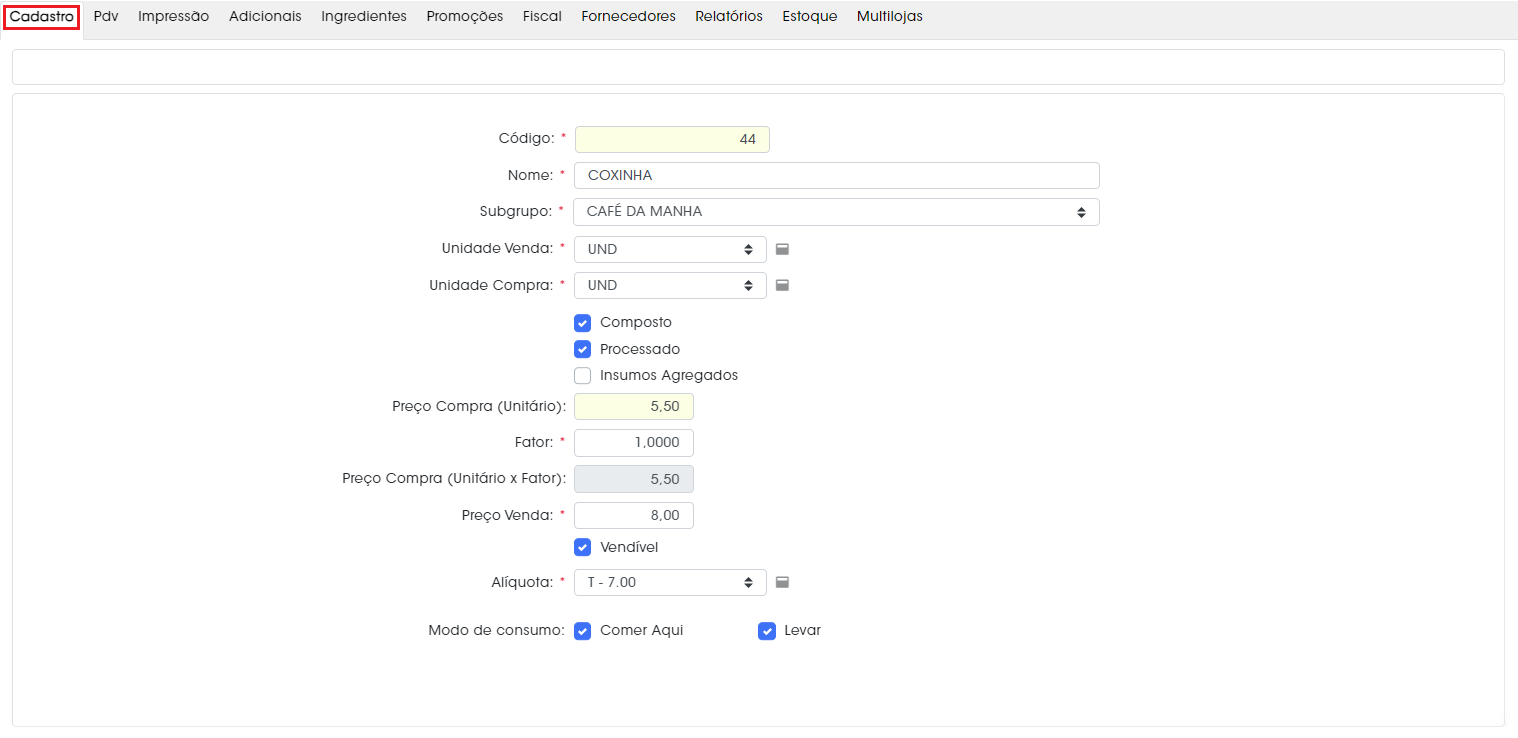Click the Código input field
Screen dimensions: 1518x738
[672, 139]
